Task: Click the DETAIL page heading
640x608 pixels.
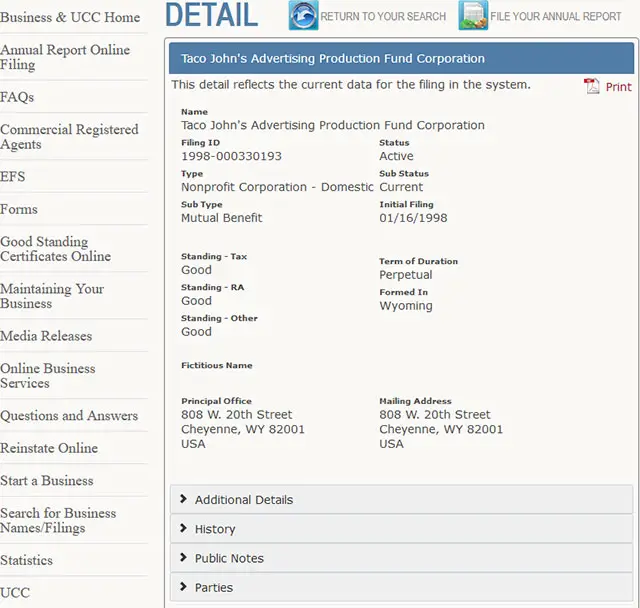Action: pos(211,15)
